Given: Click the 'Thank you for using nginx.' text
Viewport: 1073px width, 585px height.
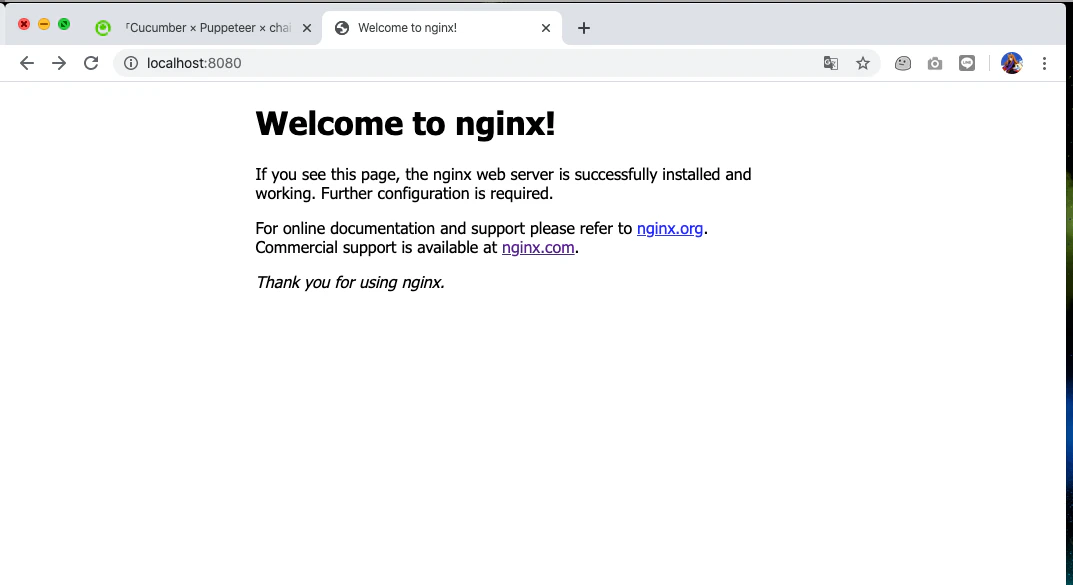Looking at the screenshot, I should (x=350, y=283).
